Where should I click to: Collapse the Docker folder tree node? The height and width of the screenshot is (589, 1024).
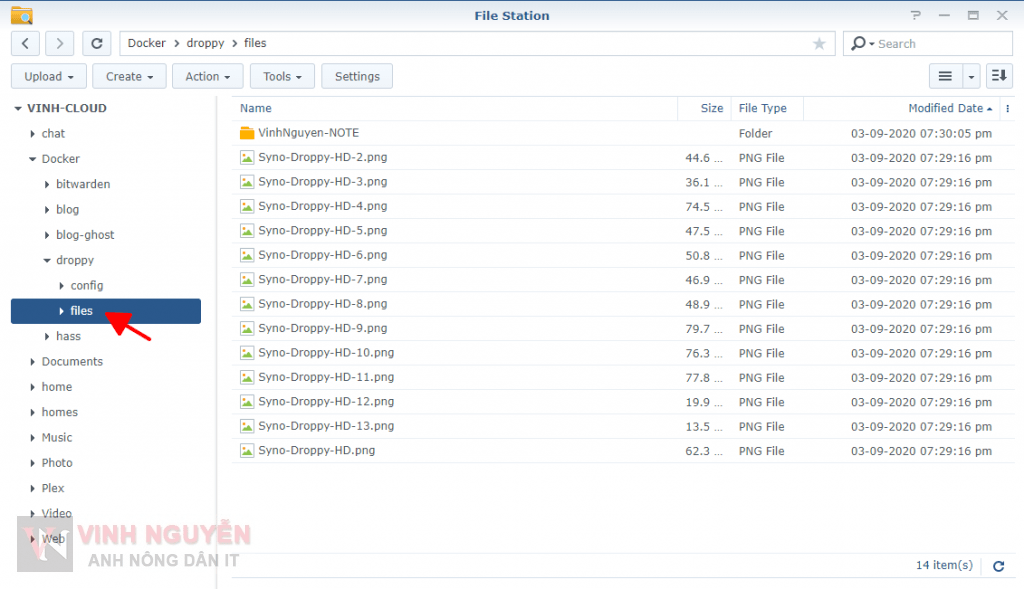pyautogui.click(x=32, y=159)
